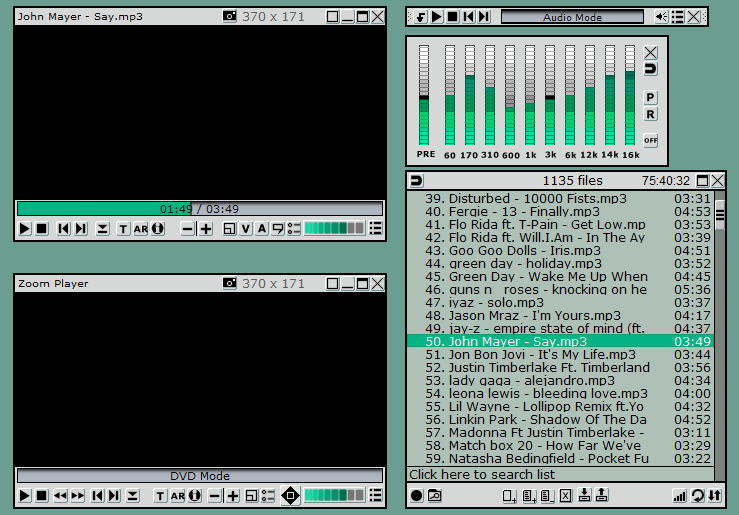Play in the Zoom Player DVD window
Image resolution: width=739 pixels, height=515 pixels.
click(x=25, y=496)
